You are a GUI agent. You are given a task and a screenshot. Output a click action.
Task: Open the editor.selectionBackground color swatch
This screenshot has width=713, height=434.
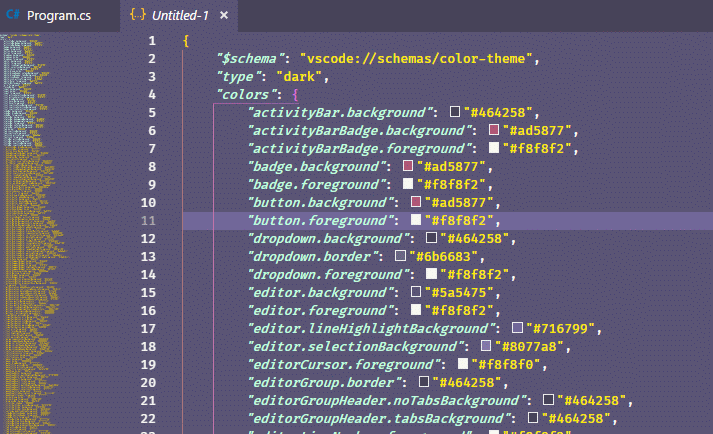point(486,347)
